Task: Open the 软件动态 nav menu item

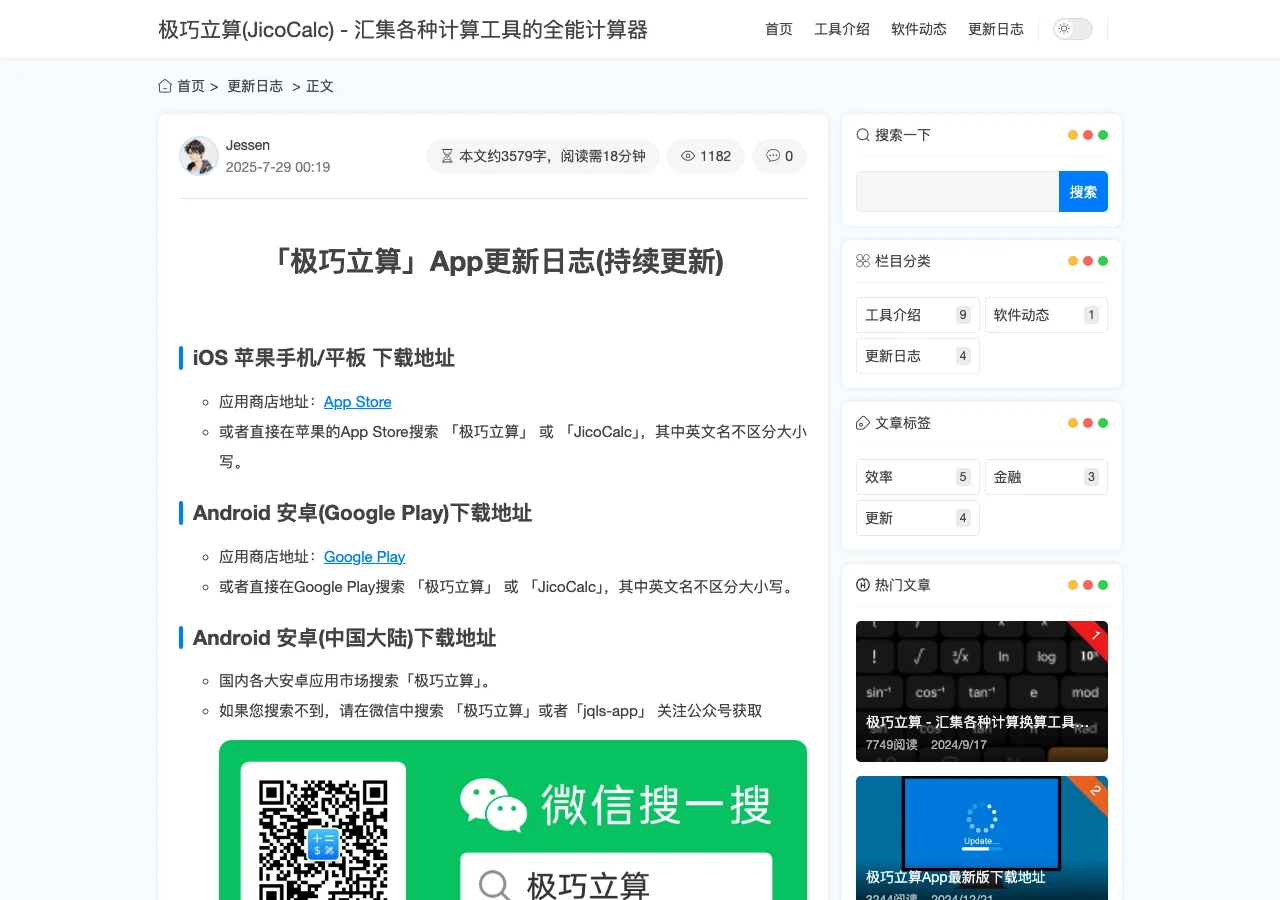Action: pos(919,29)
